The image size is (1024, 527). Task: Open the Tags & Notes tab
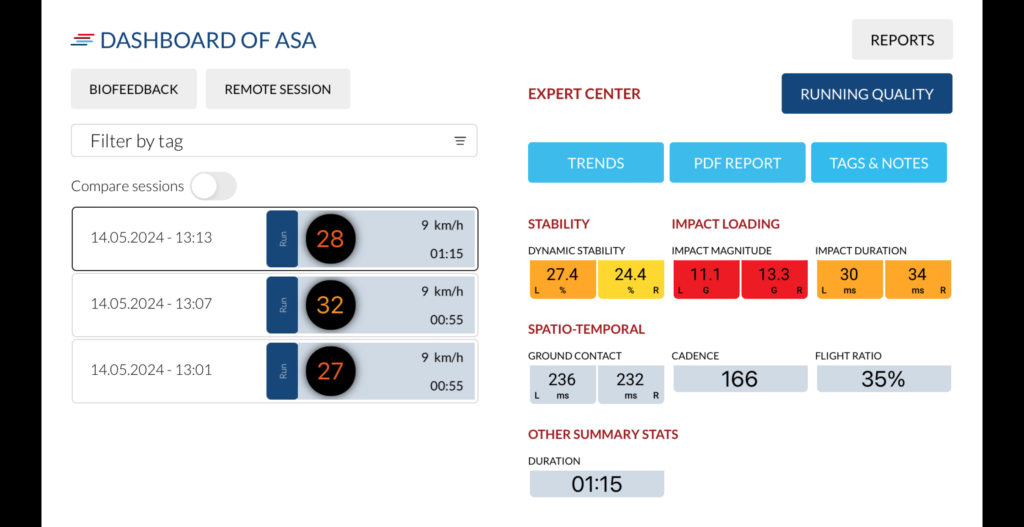(x=878, y=163)
